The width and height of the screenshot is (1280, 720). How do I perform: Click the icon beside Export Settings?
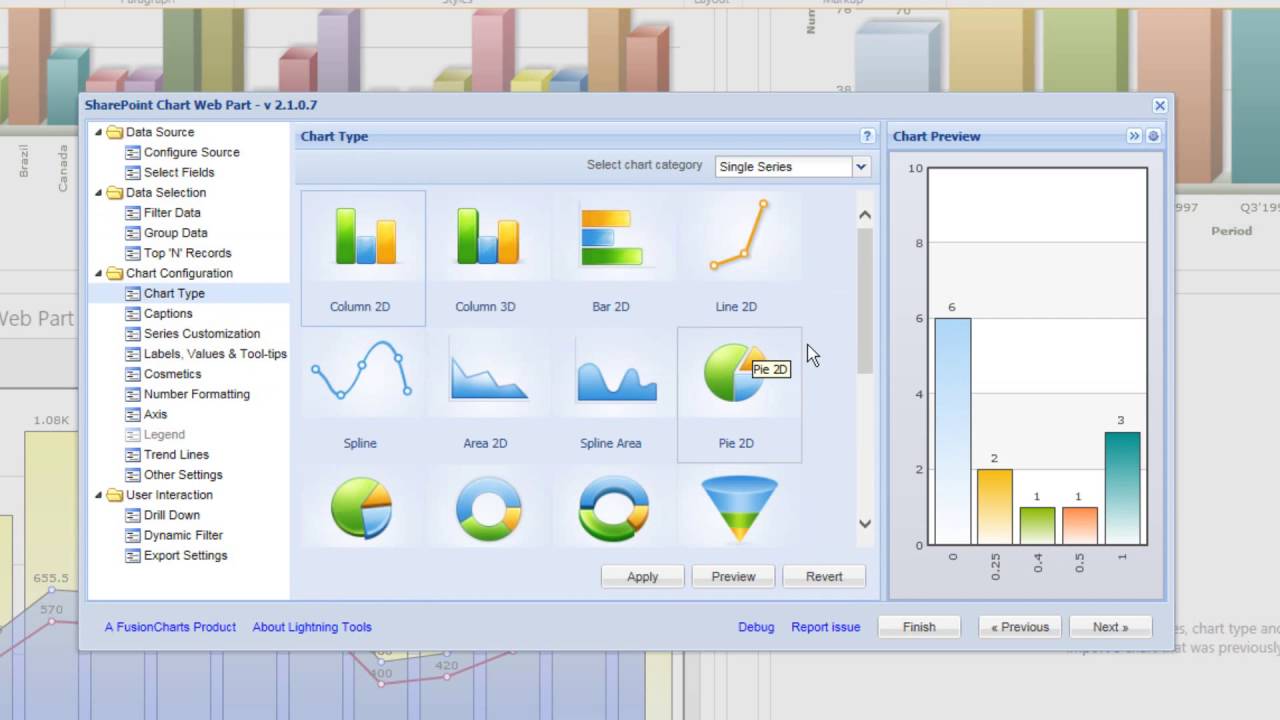[133, 555]
